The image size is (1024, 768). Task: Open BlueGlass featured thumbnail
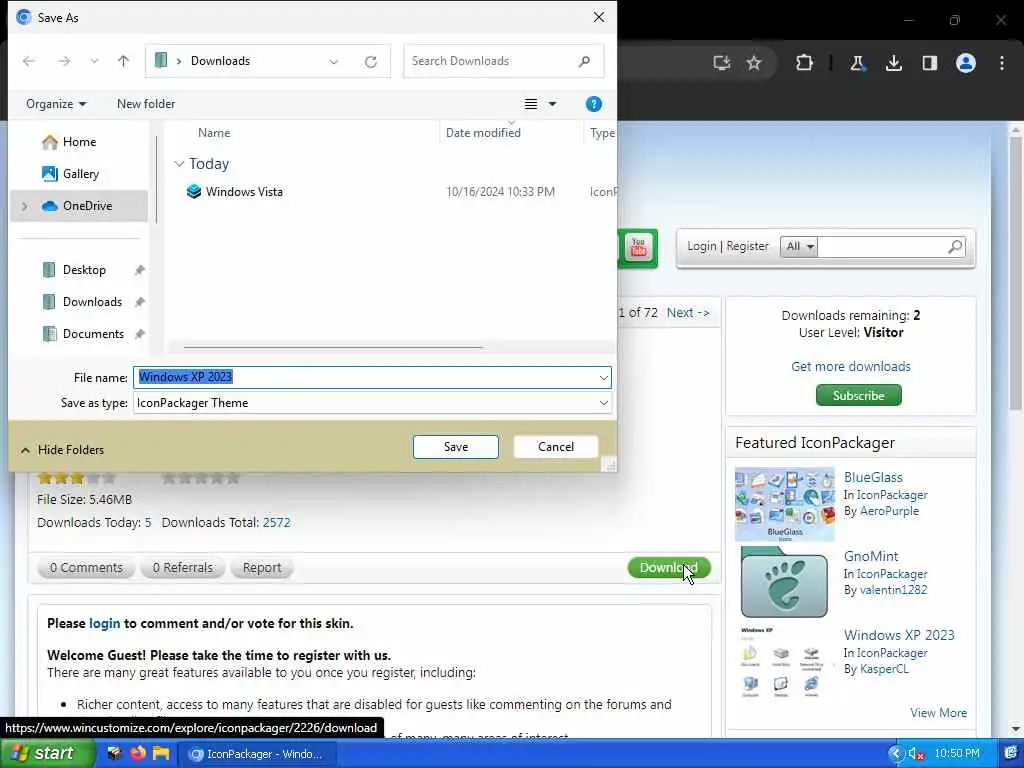784,504
